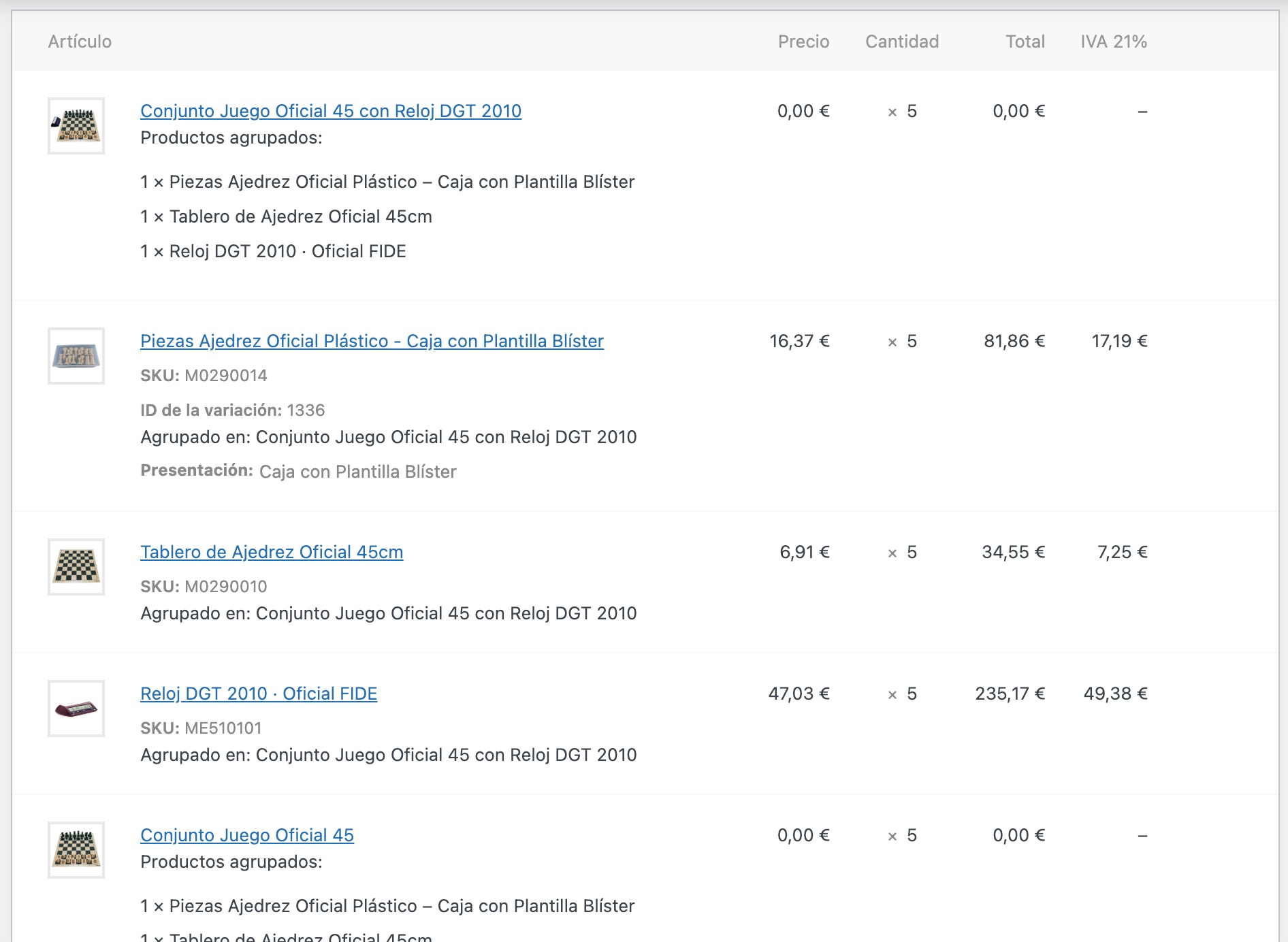Click the Tablero de Ajedrez board thumbnail

76,567
